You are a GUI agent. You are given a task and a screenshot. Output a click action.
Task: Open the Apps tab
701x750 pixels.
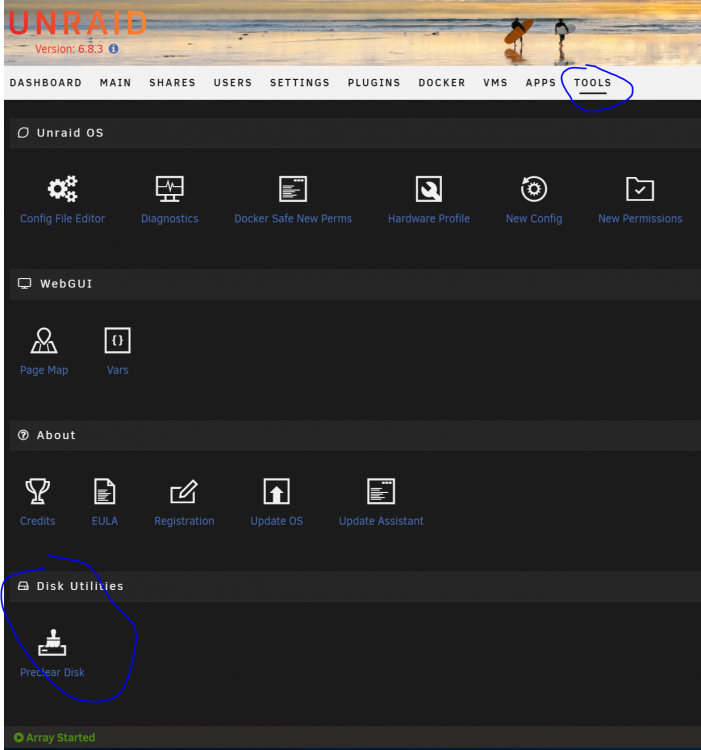(x=541, y=83)
